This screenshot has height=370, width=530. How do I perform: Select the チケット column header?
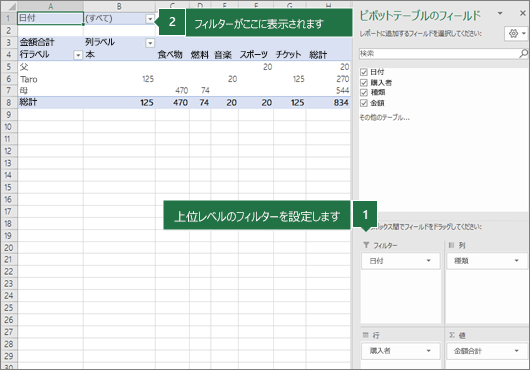[x=290, y=54]
